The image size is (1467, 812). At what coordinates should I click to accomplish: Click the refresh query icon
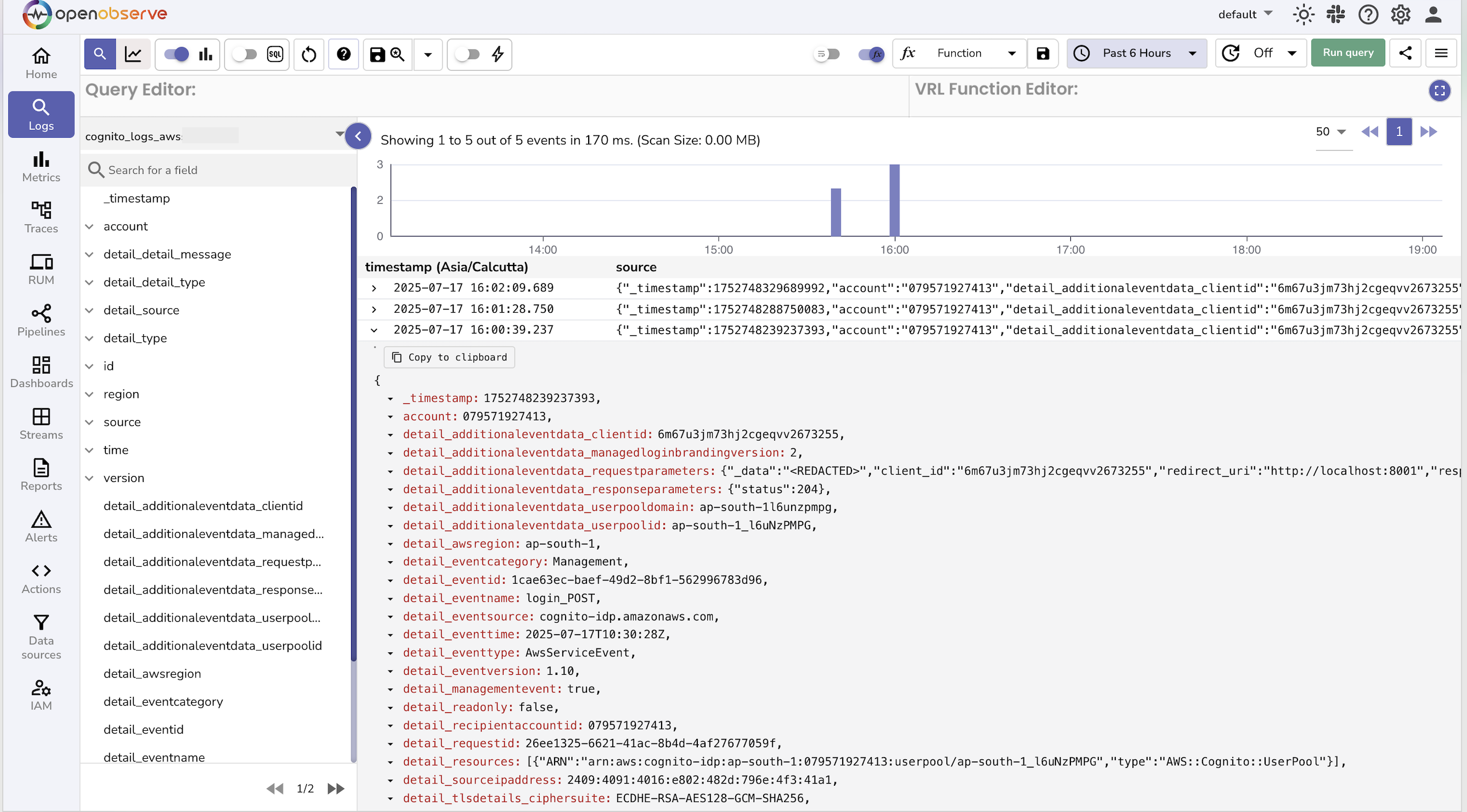tap(309, 54)
